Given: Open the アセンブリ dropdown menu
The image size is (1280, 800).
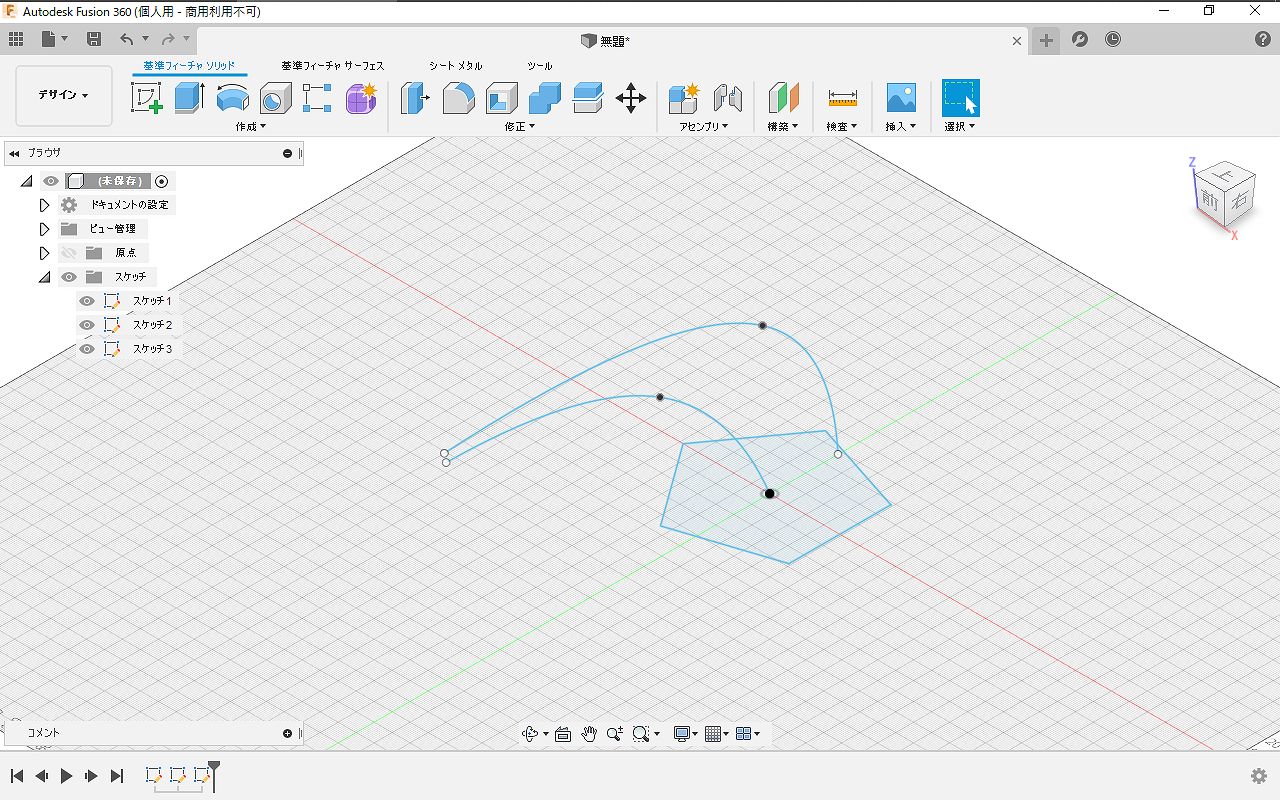Looking at the screenshot, I should [704, 127].
